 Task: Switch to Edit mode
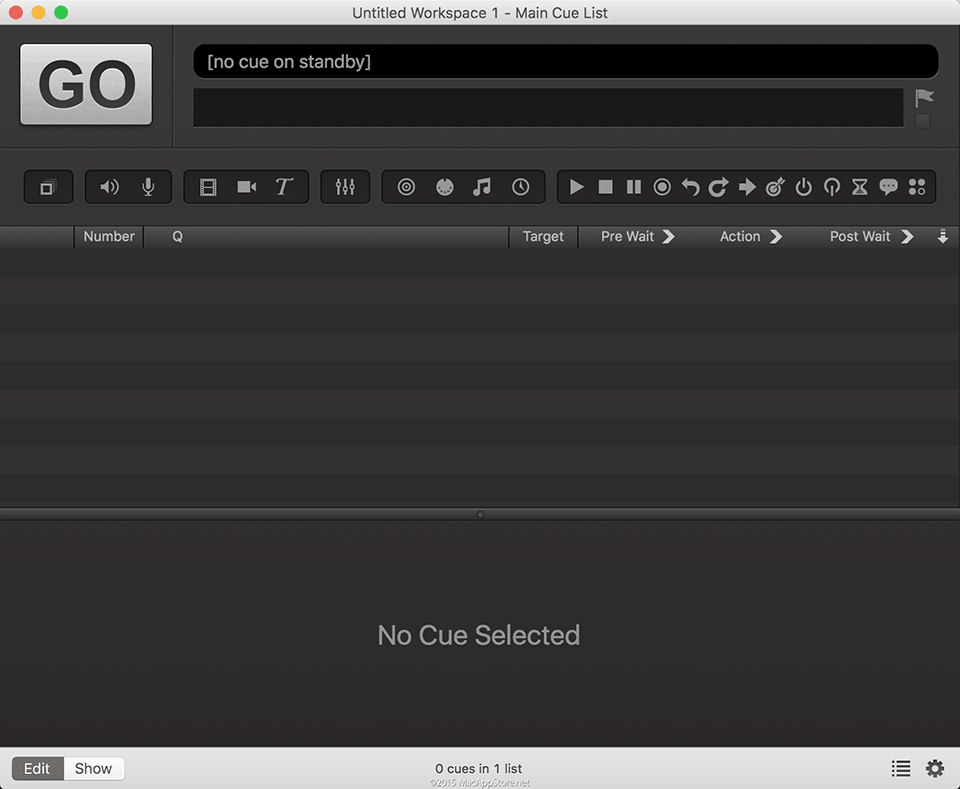tap(37, 768)
